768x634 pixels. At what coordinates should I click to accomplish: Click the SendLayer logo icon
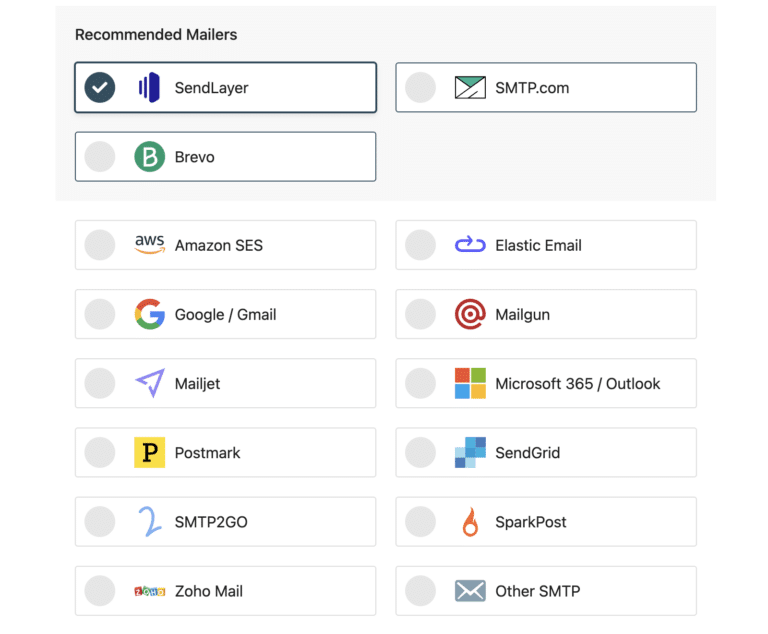pyautogui.click(x=149, y=88)
